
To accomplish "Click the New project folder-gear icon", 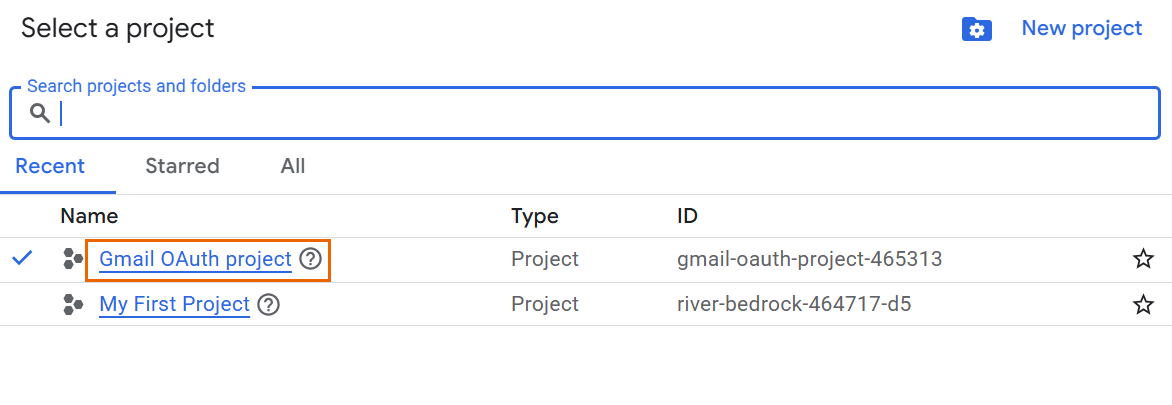I will pos(976,29).
